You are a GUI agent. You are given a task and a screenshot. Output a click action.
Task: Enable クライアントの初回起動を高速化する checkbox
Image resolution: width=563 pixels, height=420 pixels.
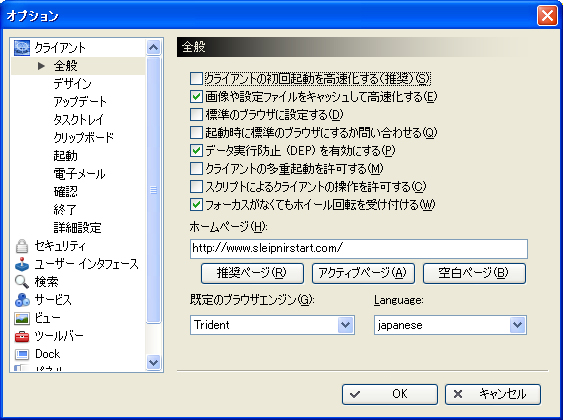pos(196,79)
